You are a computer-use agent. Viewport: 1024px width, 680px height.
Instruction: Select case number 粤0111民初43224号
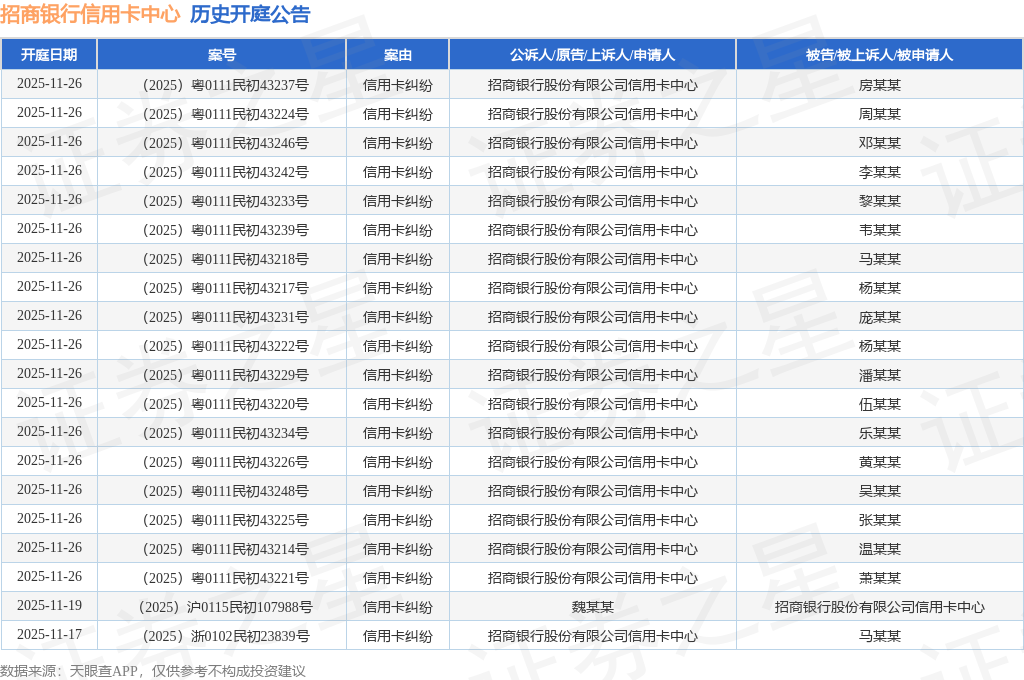(225, 114)
